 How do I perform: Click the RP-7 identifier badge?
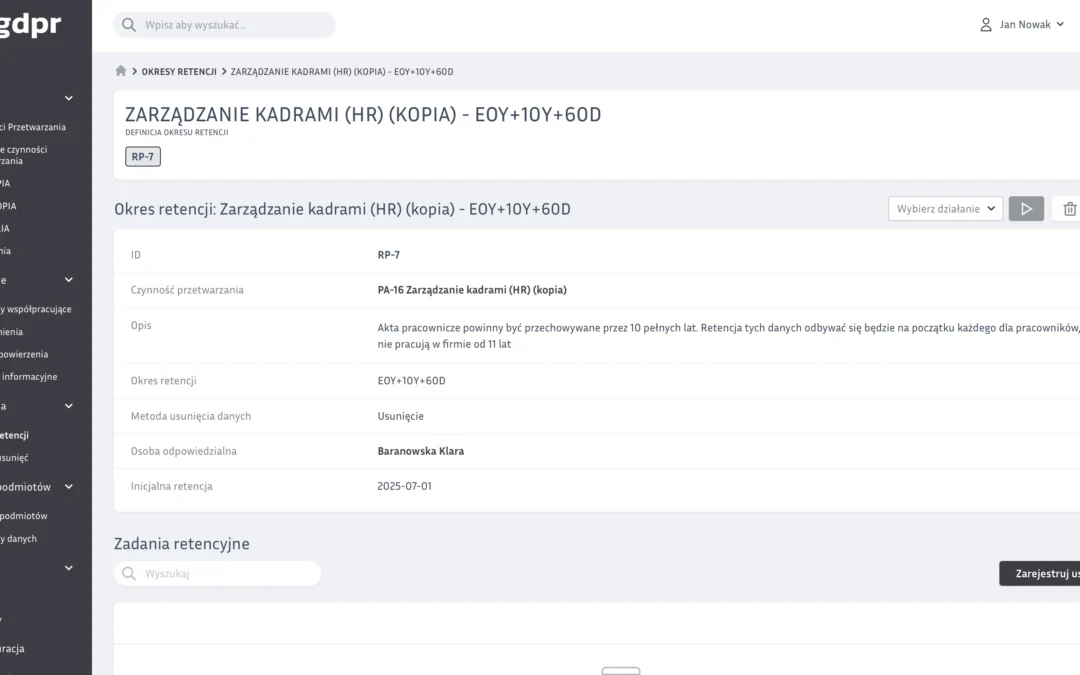pos(143,157)
